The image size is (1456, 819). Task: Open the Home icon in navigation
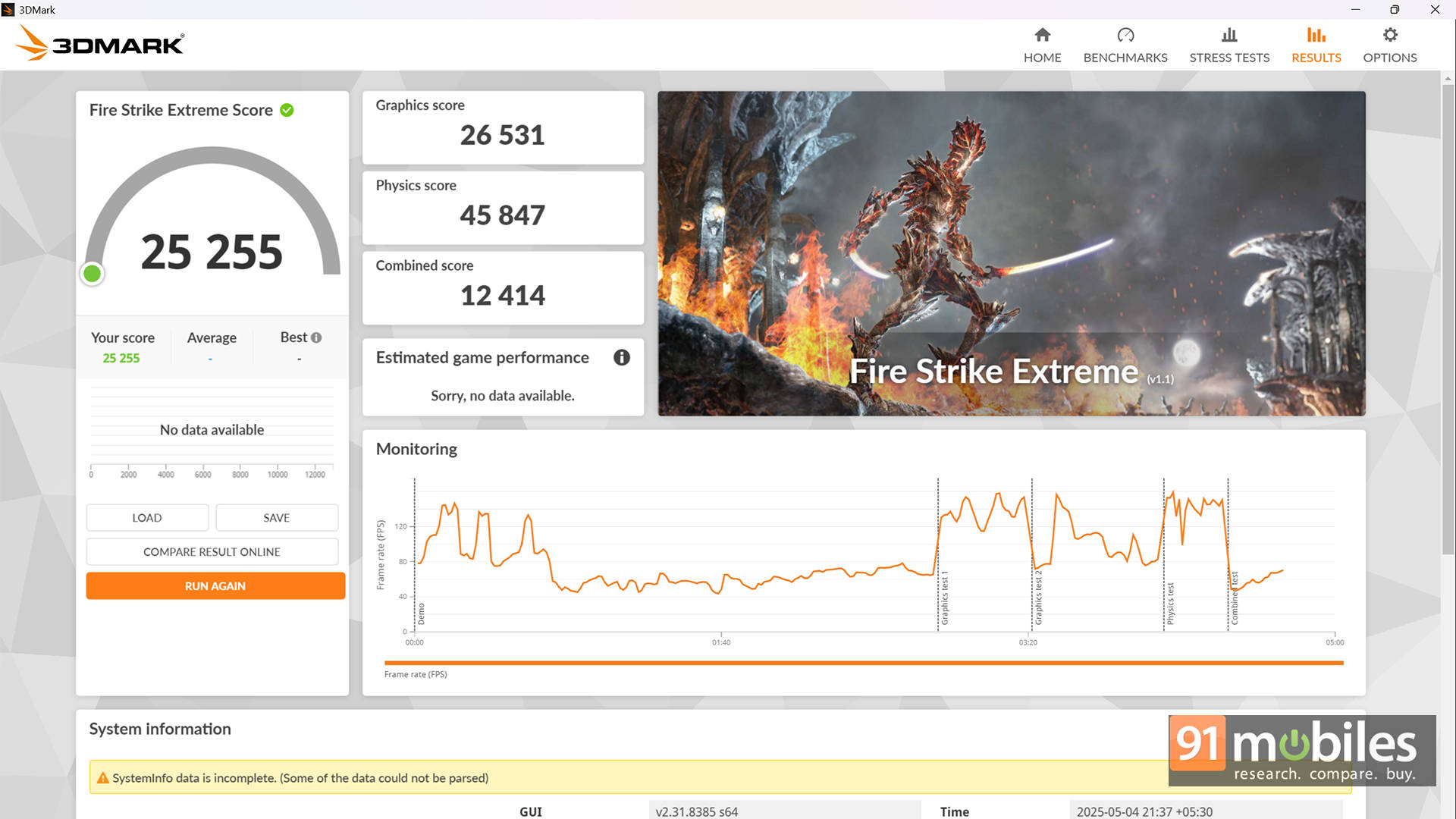coord(1042,35)
